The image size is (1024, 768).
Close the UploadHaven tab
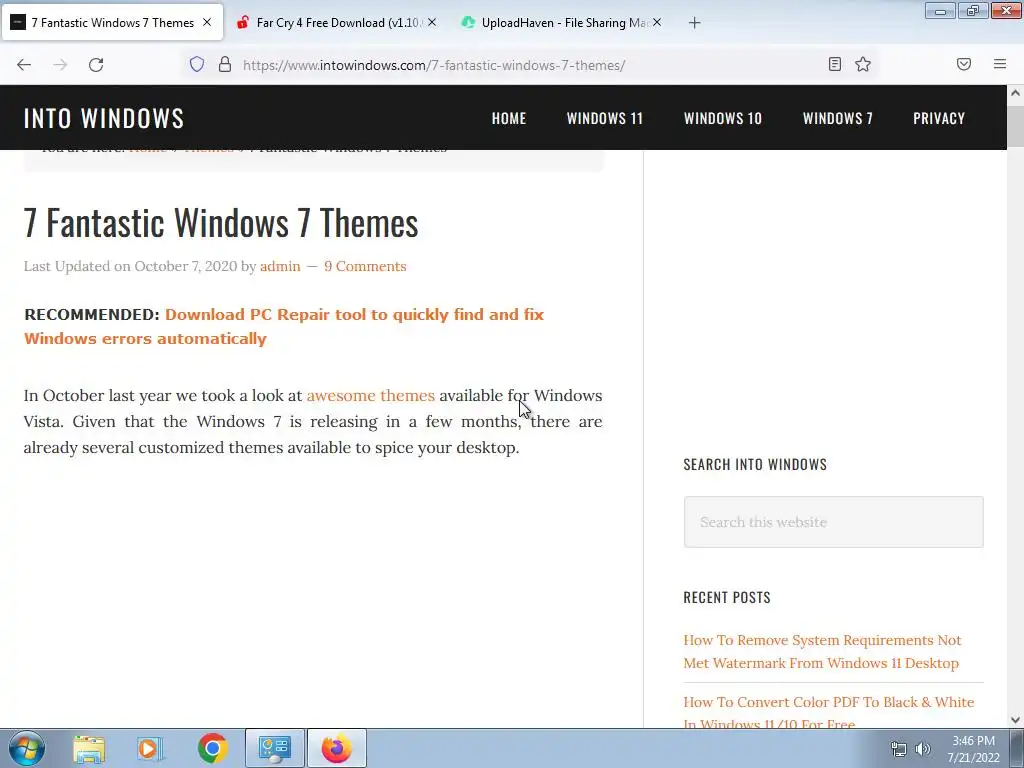(x=657, y=22)
